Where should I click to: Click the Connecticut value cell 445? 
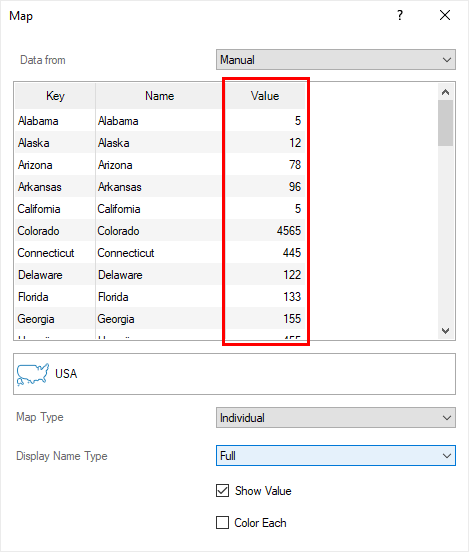(x=265, y=252)
